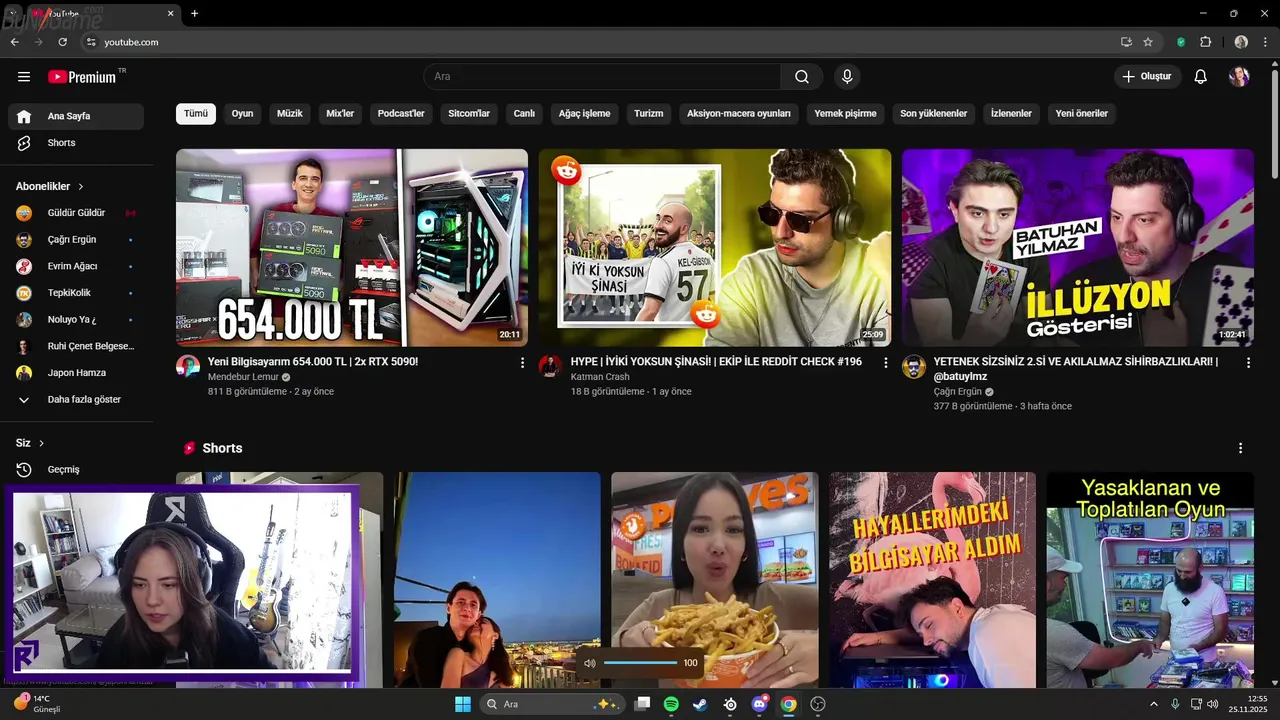Open the İllüzyon Gösterisi video thumbnail
The width and height of the screenshot is (1280, 720).
tap(1078, 248)
